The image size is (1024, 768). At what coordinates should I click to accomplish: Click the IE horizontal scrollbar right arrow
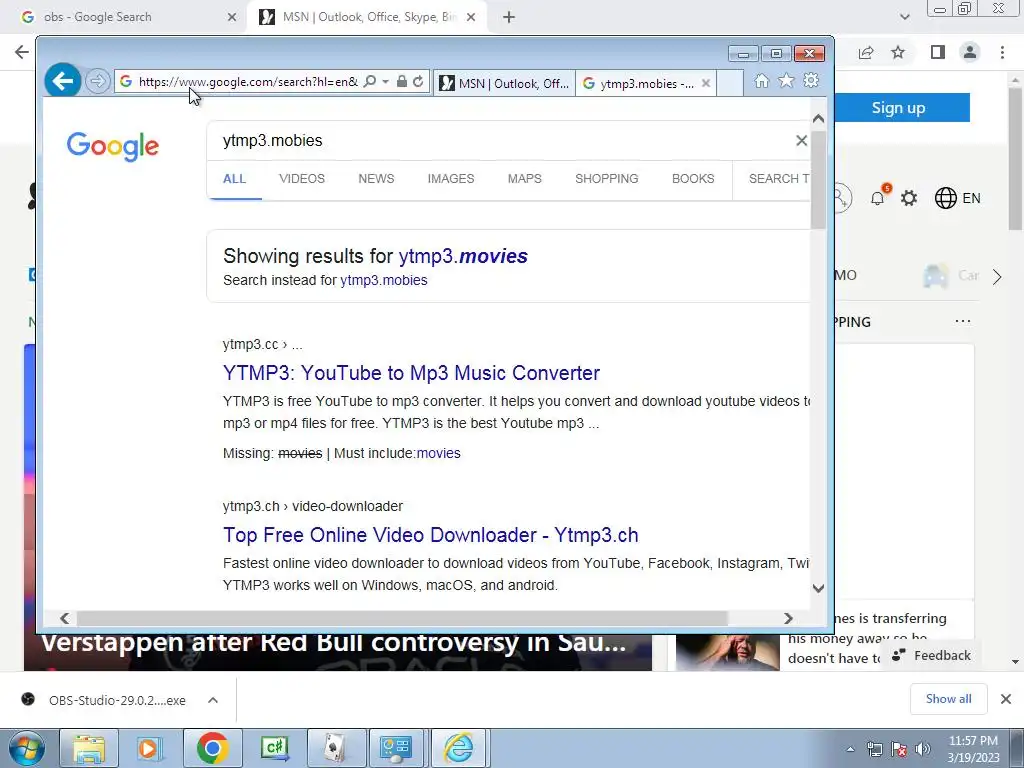pos(788,618)
